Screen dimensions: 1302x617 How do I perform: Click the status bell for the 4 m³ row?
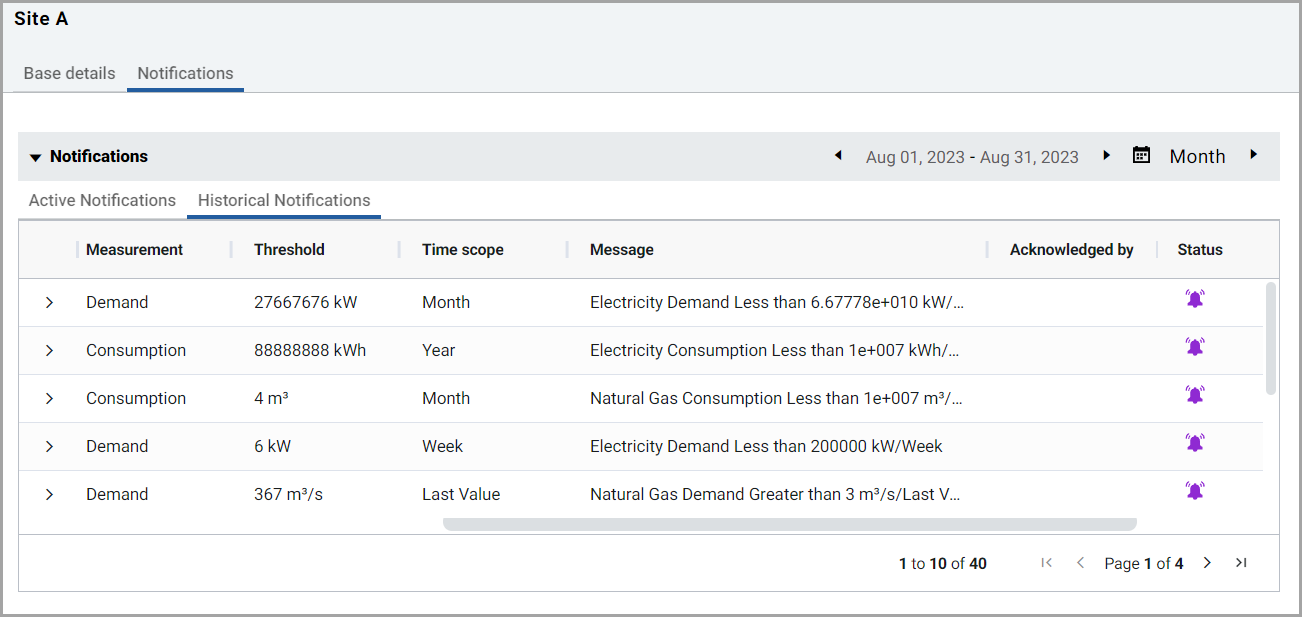pyautogui.click(x=1194, y=395)
